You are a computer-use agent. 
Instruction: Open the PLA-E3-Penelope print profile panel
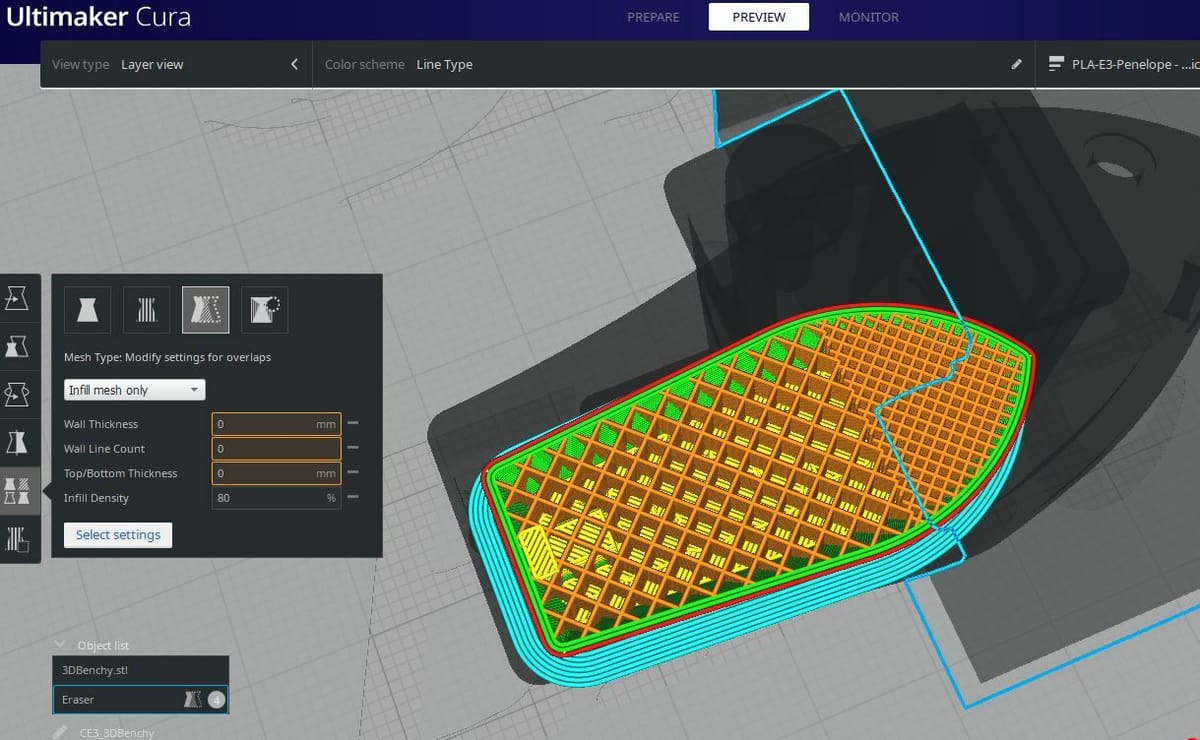pos(1117,64)
